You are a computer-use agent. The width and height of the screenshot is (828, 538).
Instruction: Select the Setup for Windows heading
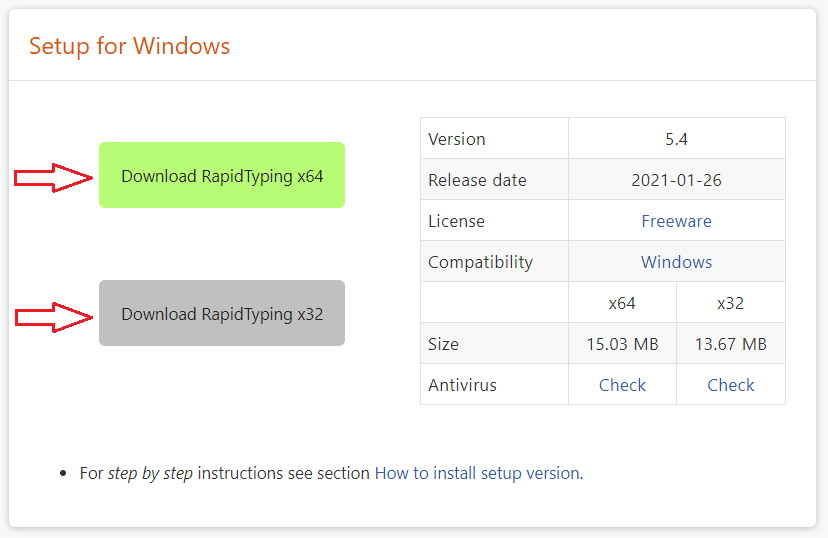pos(129,46)
